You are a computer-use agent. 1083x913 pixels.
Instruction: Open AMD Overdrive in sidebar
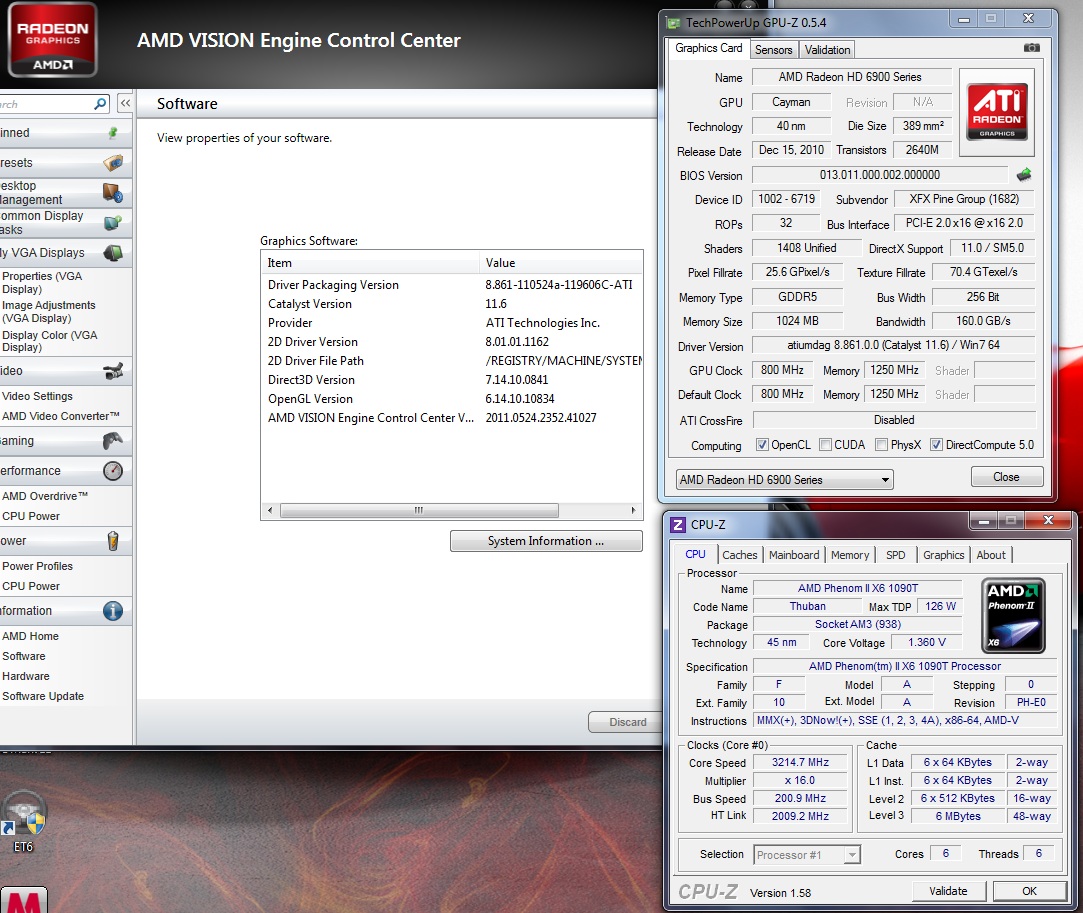tap(45, 496)
